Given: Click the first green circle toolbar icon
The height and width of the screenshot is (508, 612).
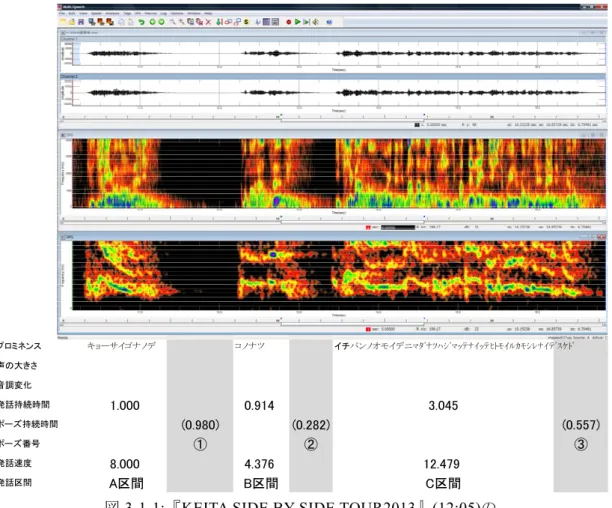Looking at the screenshot, I should tap(152, 22).
